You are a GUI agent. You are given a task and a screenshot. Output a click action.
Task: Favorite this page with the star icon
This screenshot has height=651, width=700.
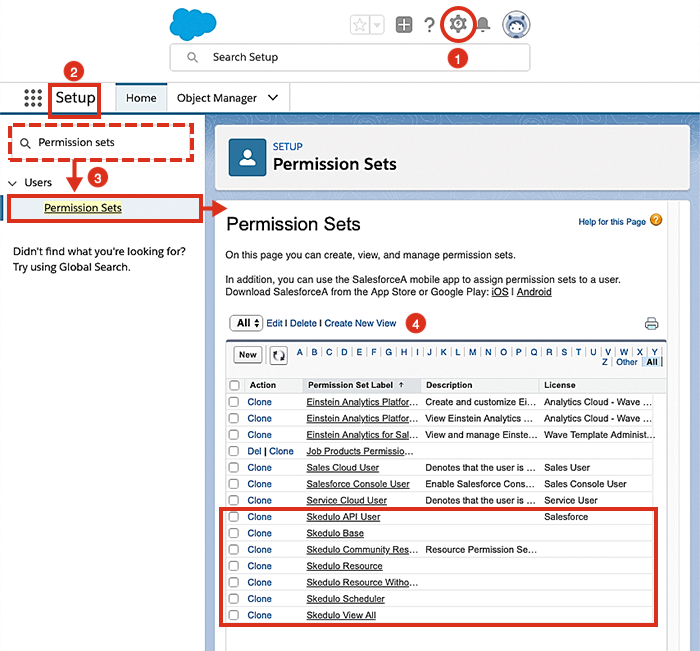tap(360, 25)
